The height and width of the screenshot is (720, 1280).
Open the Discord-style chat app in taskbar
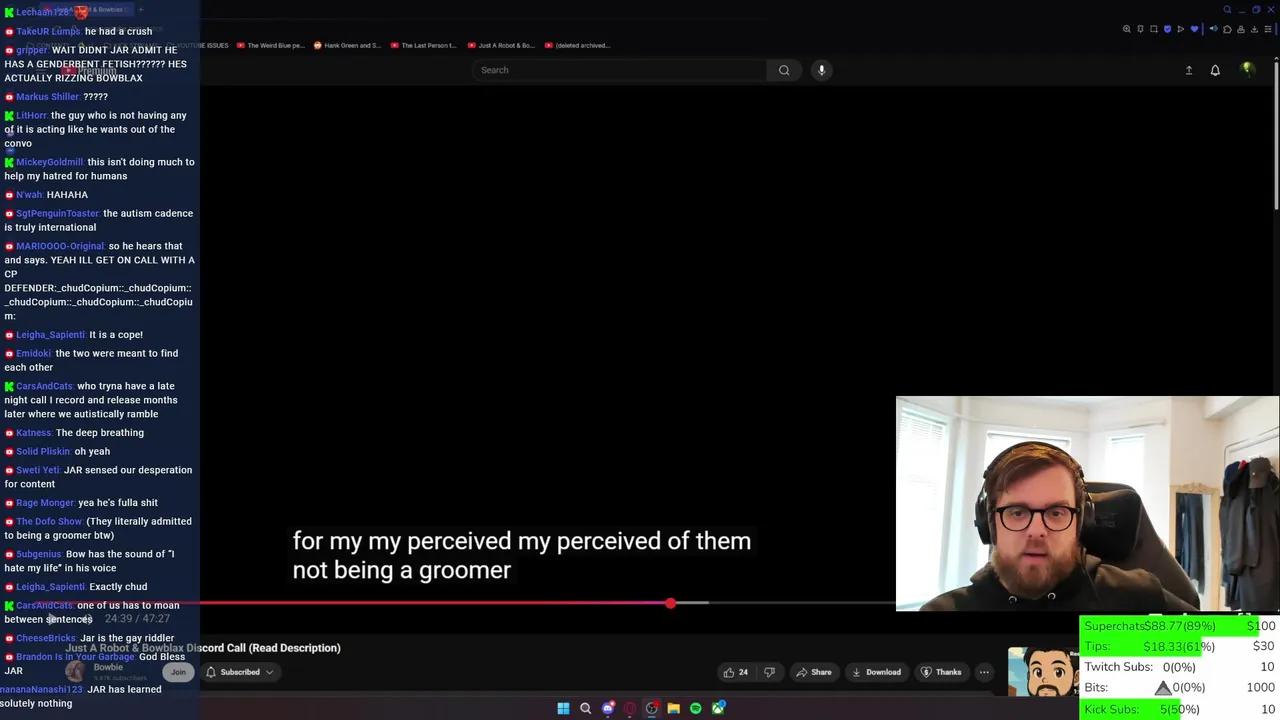tap(608, 708)
